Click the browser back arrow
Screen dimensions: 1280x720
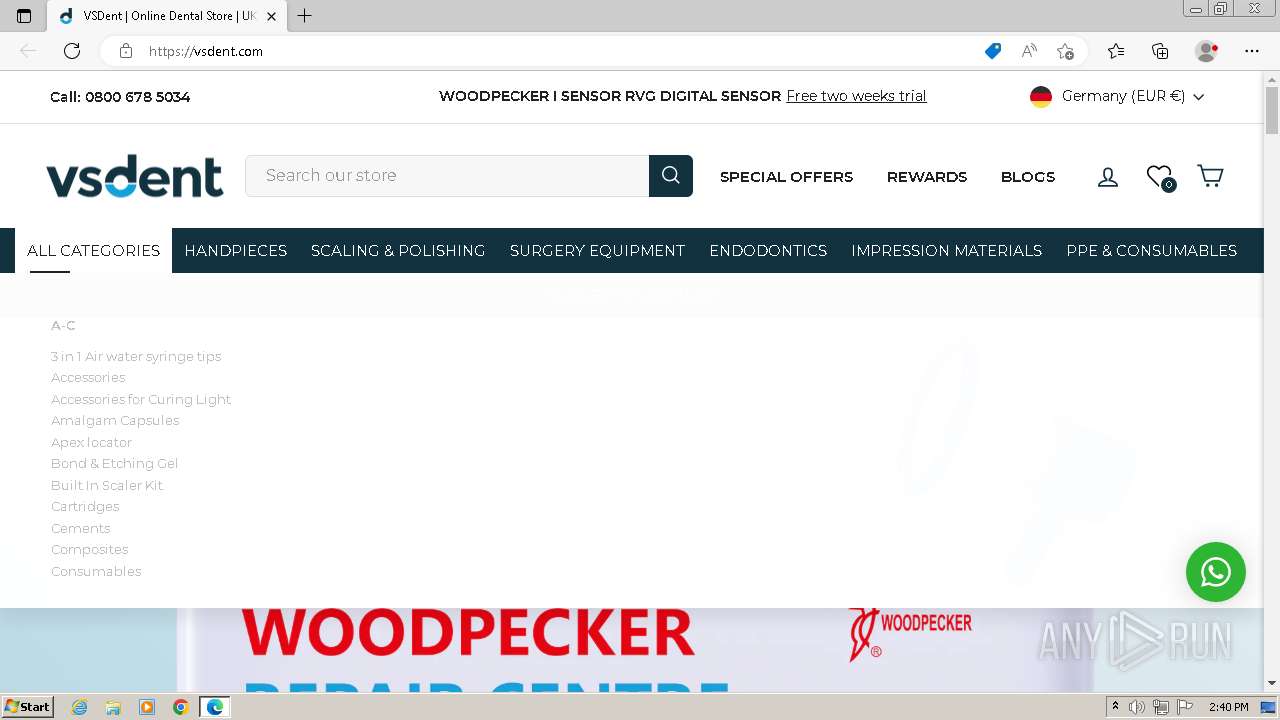(x=28, y=51)
